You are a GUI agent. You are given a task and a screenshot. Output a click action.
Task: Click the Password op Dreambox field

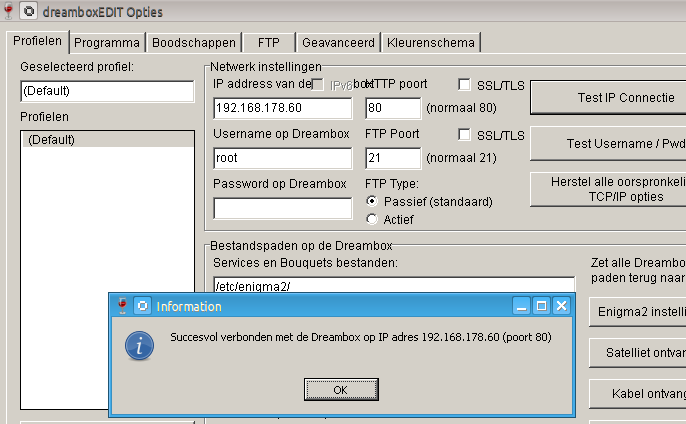283,208
